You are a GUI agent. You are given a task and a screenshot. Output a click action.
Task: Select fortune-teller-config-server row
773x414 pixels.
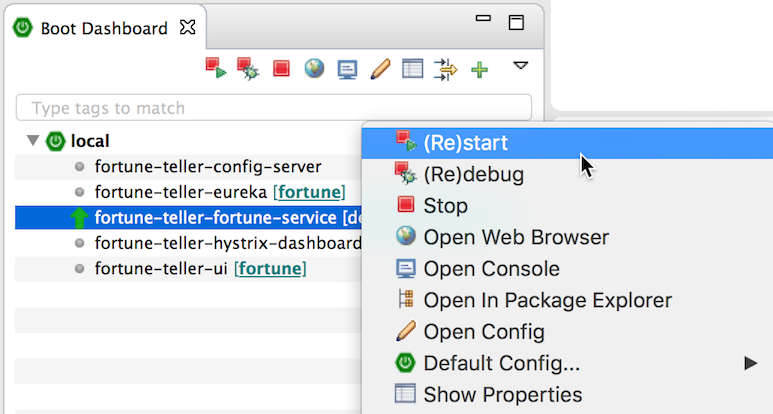coord(188,167)
